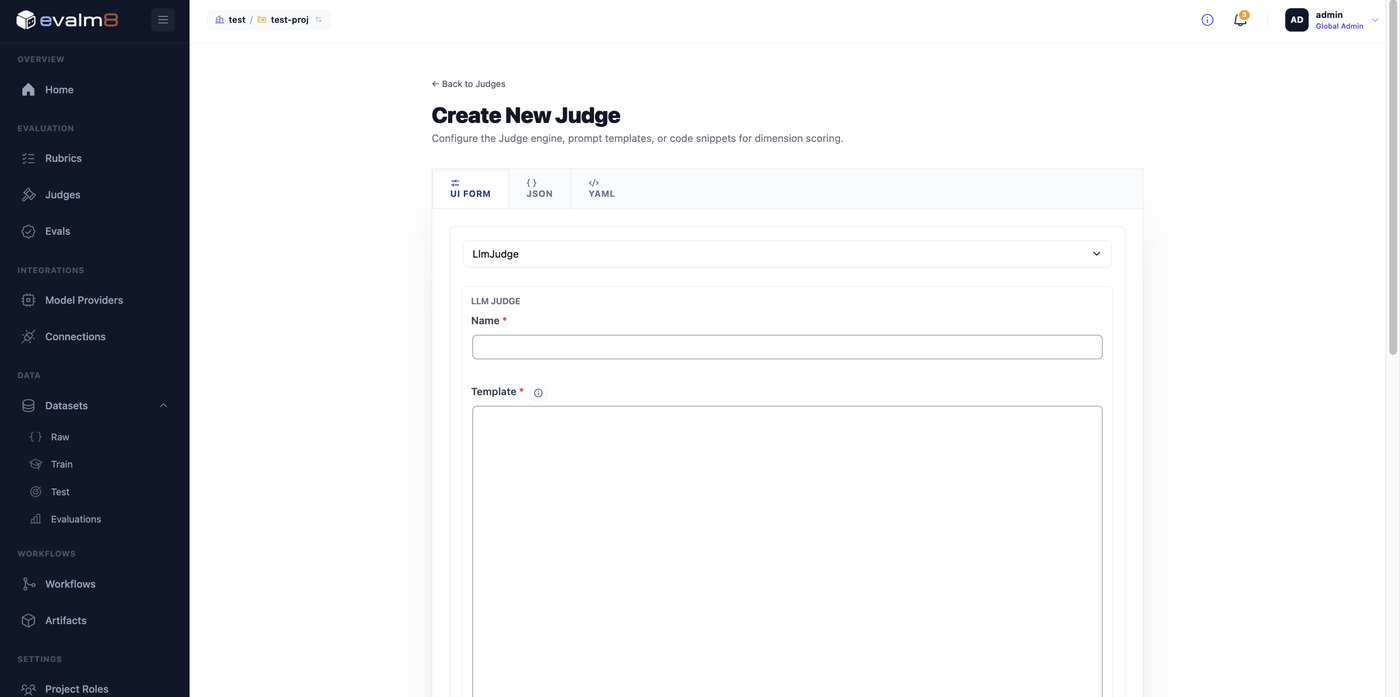Switch to the JSON tab
This screenshot has height=697, width=1400.
[539, 189]
